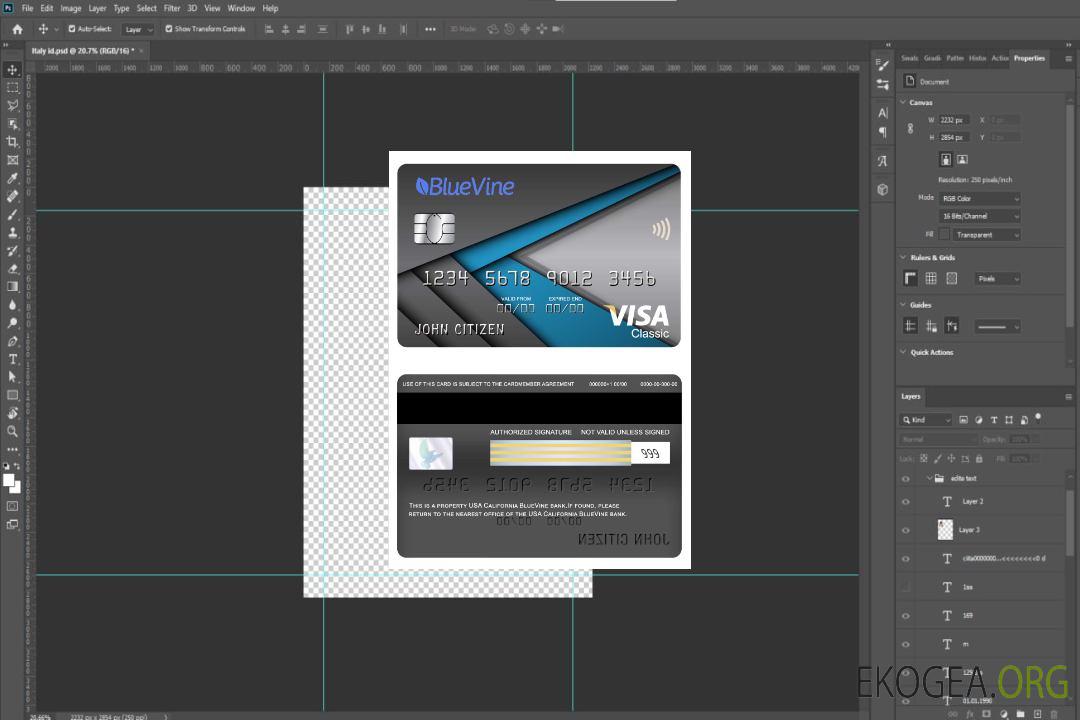Open the Auto-Select Layer dropdown
The image size is (1080, 720).
point(138,29)
